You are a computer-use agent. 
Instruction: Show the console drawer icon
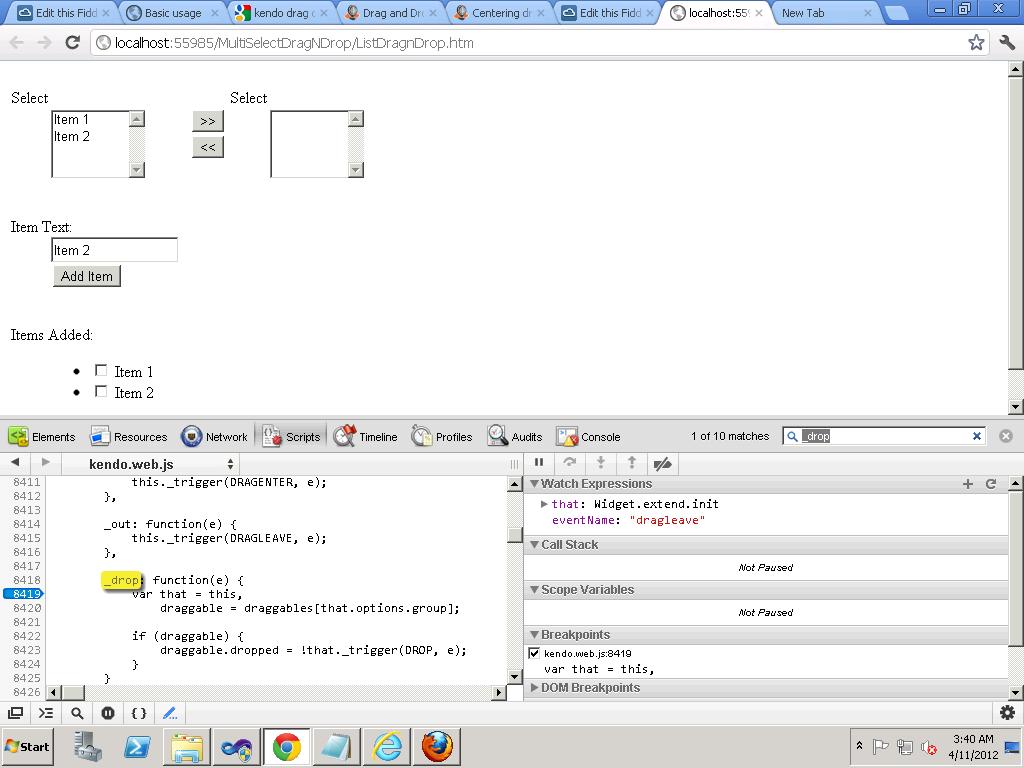pyautogui.click(x=46, y=713)
